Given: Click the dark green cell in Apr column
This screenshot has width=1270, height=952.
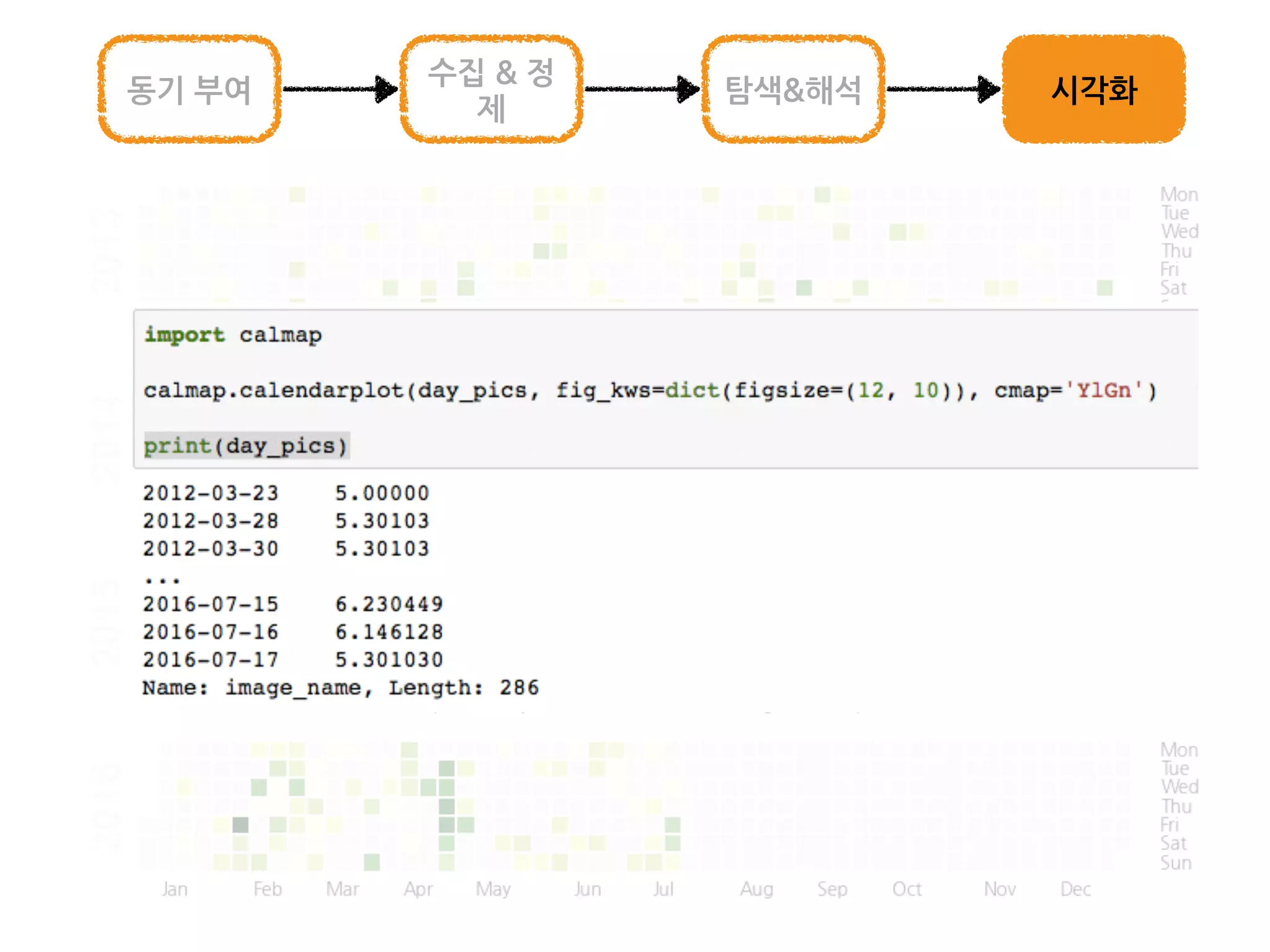Looking at the screenshot, I should pyautogui.click(x=446, y=806).
